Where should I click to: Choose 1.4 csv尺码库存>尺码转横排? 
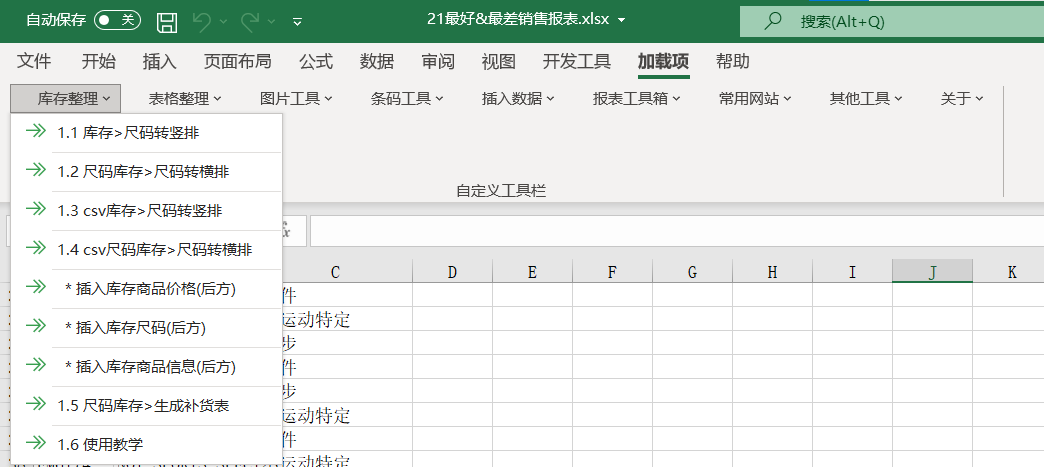click(146, 250)
